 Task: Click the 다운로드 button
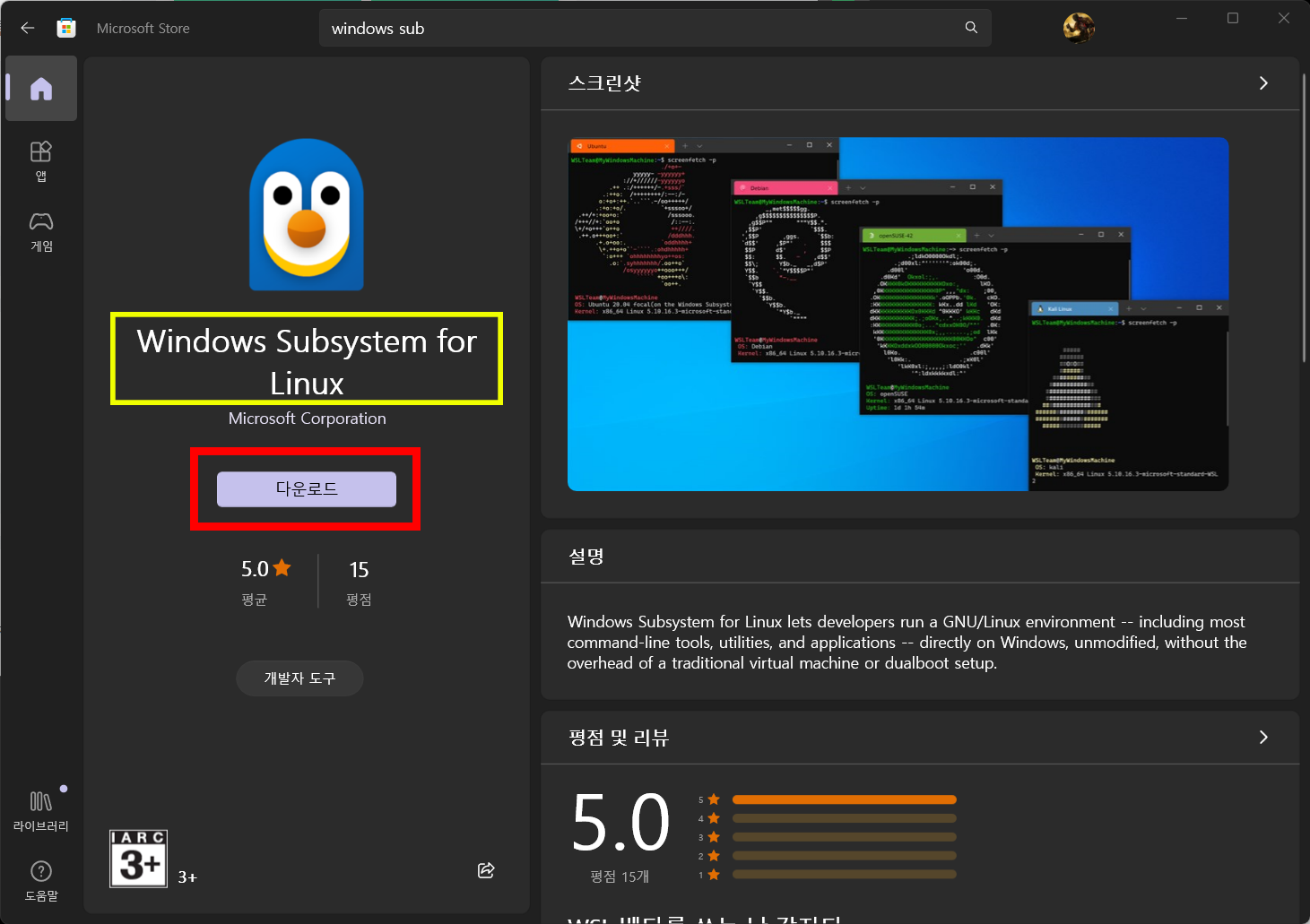307,489
